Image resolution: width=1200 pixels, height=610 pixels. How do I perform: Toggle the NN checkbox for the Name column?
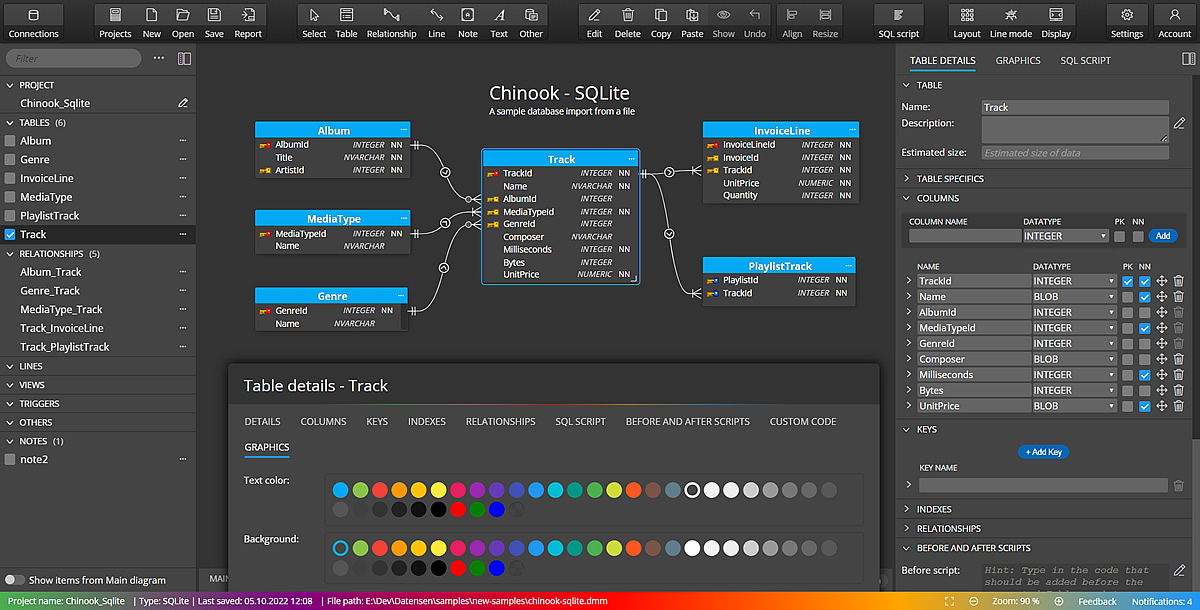(x=1144, y=297)
